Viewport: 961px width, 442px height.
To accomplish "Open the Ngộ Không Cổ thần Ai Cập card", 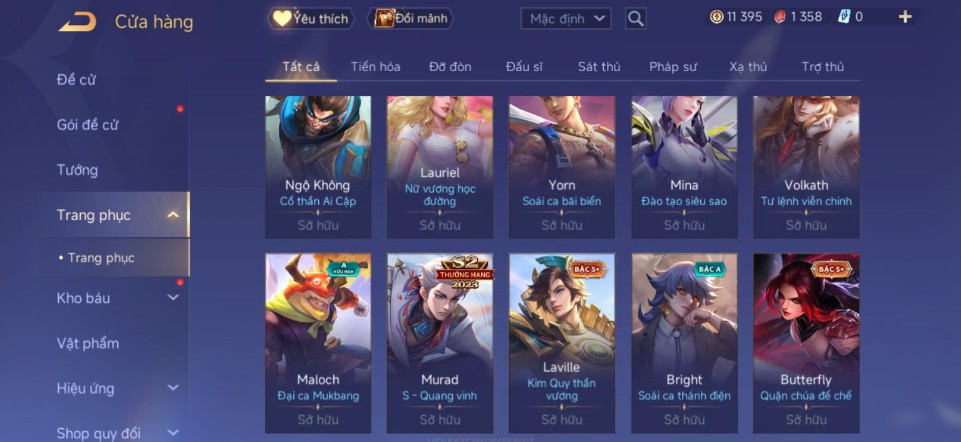I will [318, 167].
